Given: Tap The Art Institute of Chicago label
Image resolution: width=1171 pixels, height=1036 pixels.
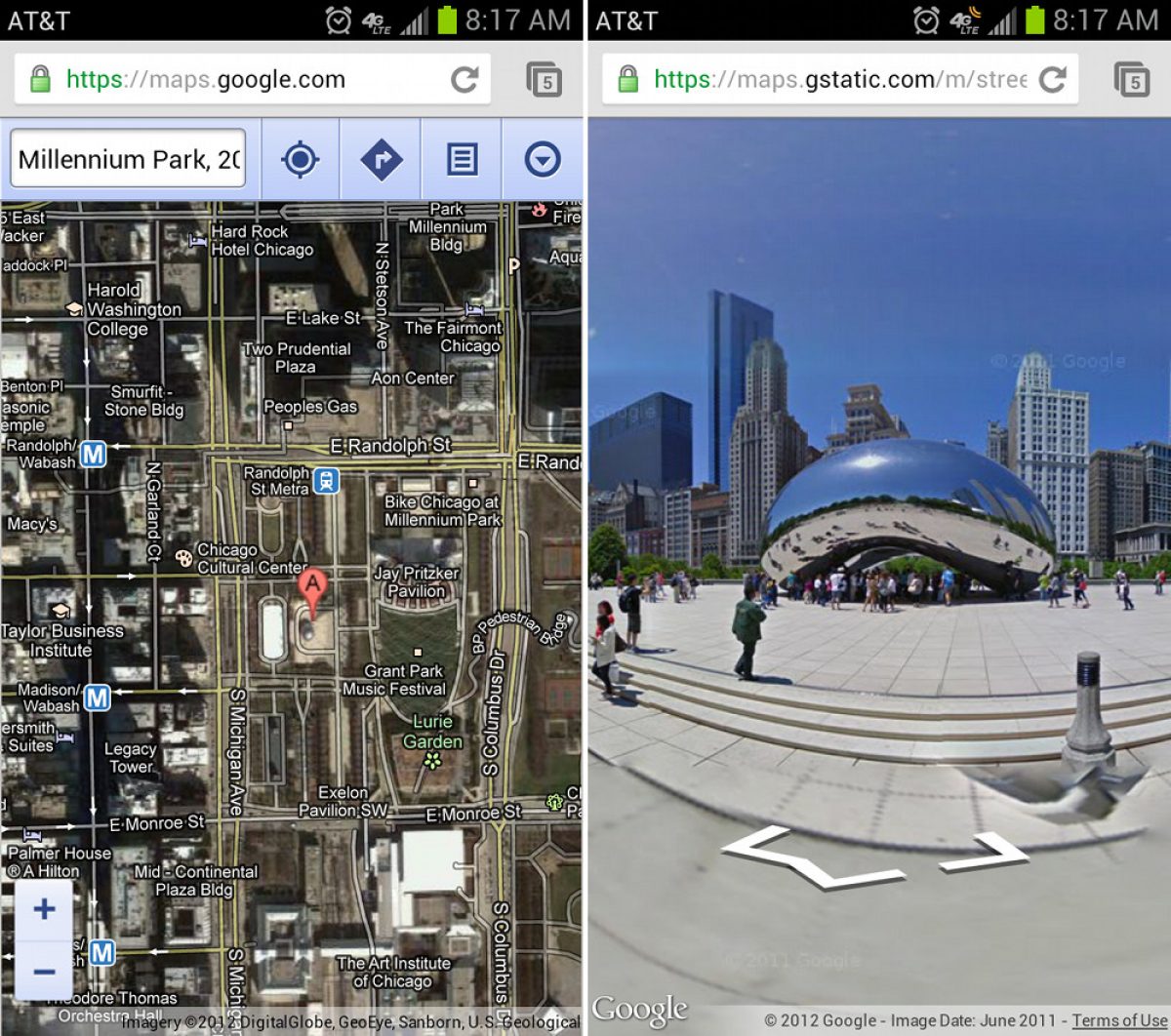Looking at the screenshot, I should [x=393, y=973].
